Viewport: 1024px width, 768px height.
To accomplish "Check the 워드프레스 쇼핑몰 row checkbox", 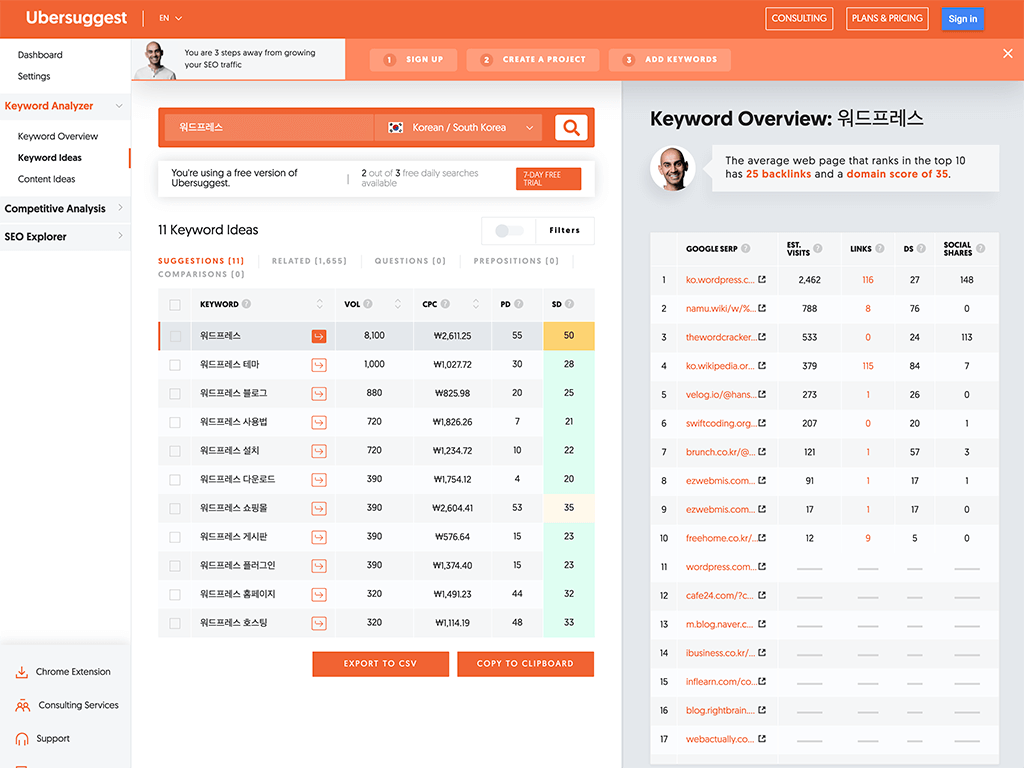I will (x=174, y=509).
